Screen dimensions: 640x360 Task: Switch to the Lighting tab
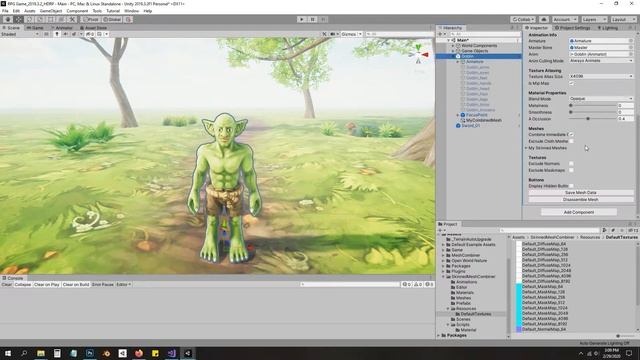point(608,28)
